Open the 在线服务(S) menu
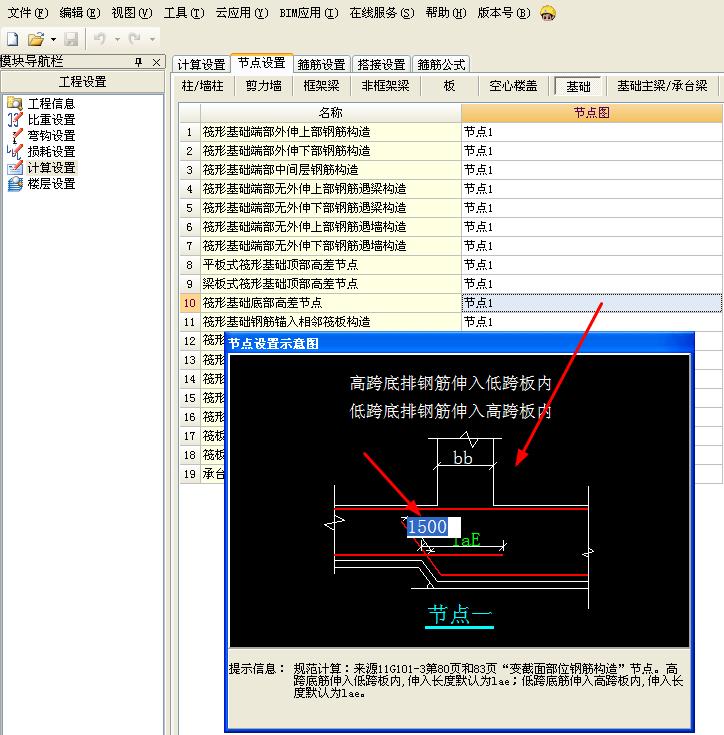This screenshot has width=724, height=735. pos(382,13)
